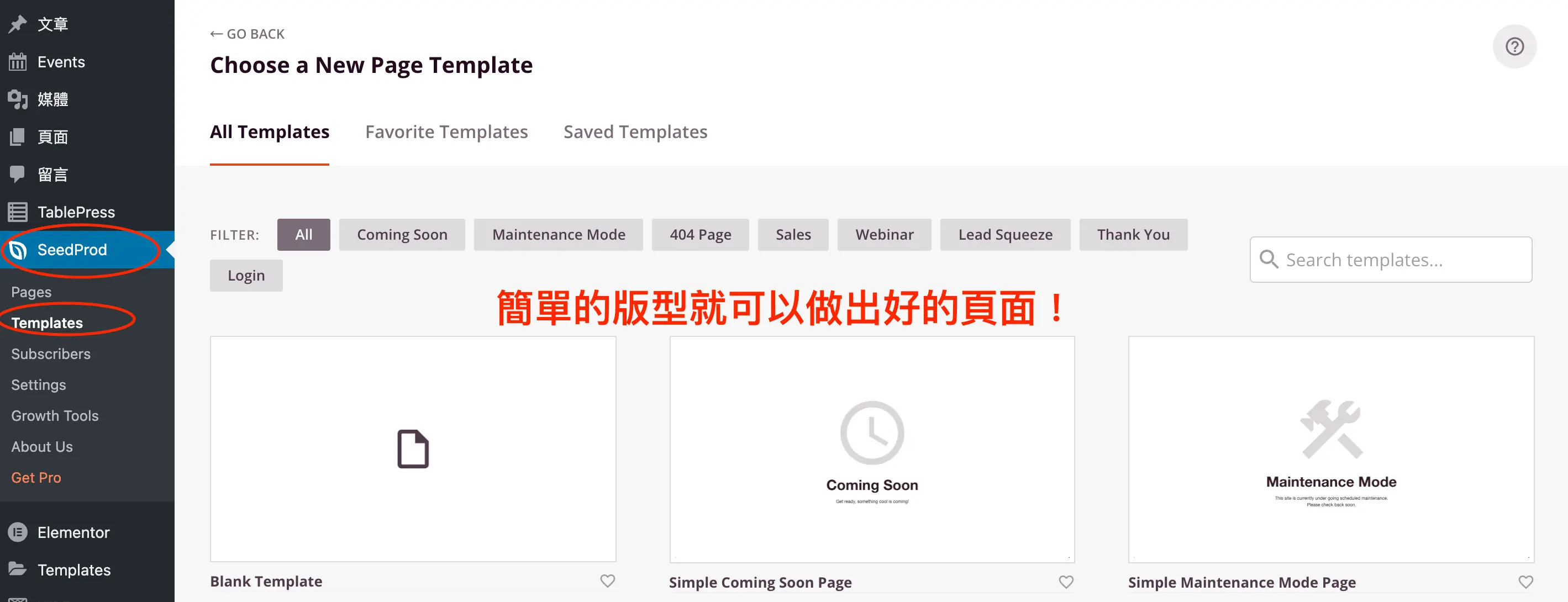
Task: Filter by Coming Soon
Action: [402, 234]
